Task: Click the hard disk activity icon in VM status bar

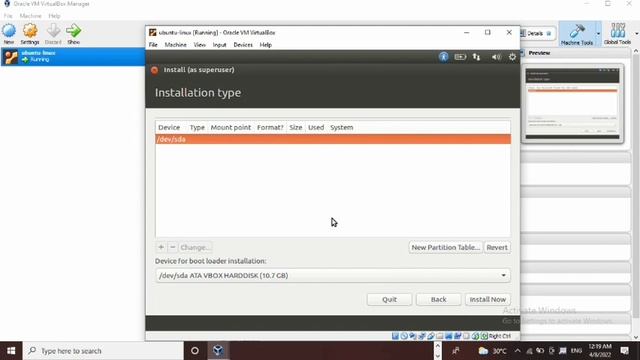Action: (395, 336)
